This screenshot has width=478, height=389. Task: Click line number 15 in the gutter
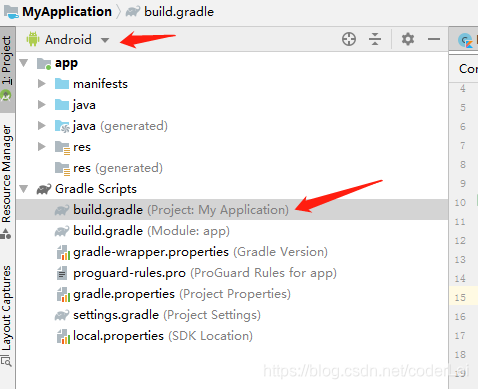pos(460,297)
